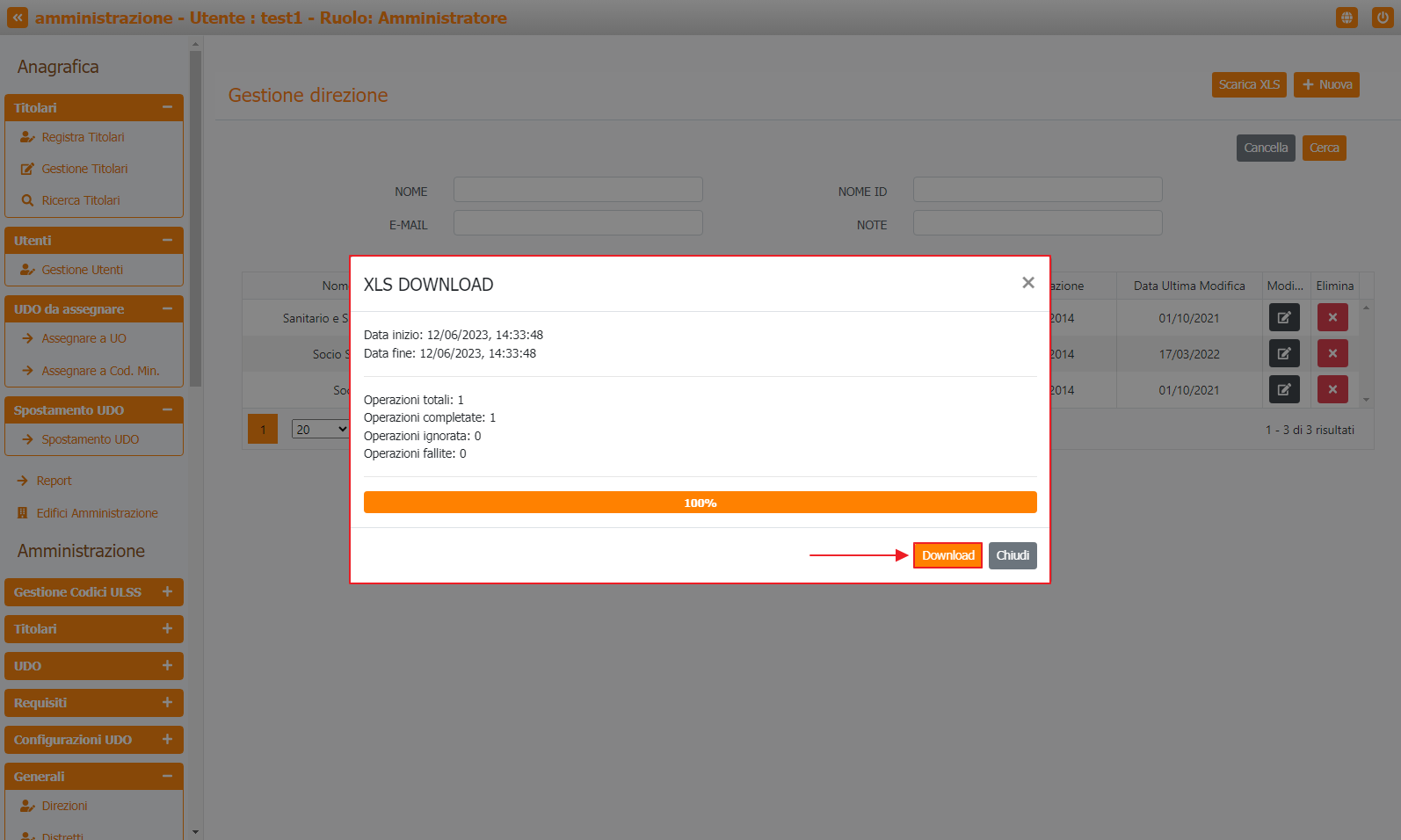Open Gestione Utenti menu item
This screenshot has height=840, width=1401.
(82, 270)
